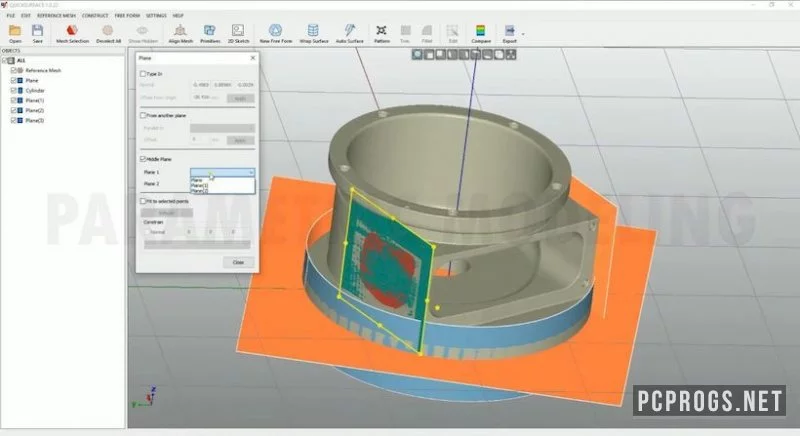The image size is (800, 436).
Task: Toggle the Plane(3) object checkbox
Action: point(14,120)
